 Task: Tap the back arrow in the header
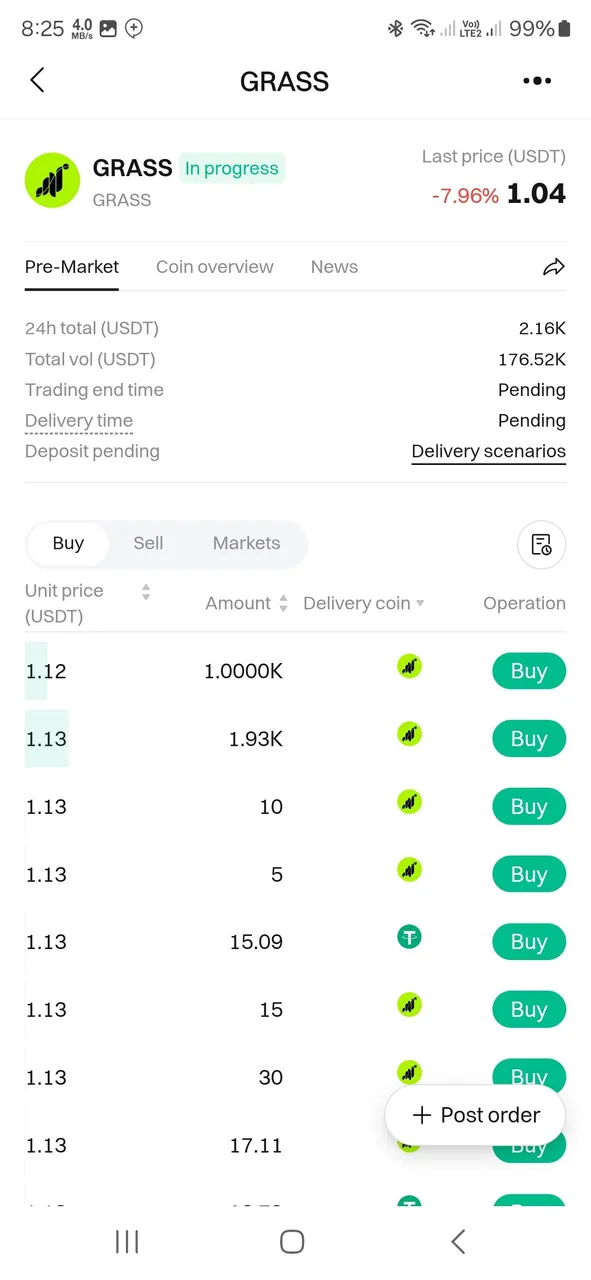tap(37, 81)
